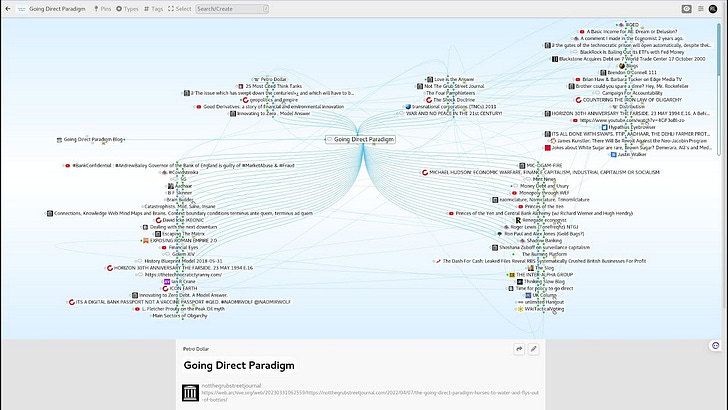The height and width of the screenshot is (410, 728).
Task: Toggle the eye view-mode icon in the top bar
Action: pos(686,9)
